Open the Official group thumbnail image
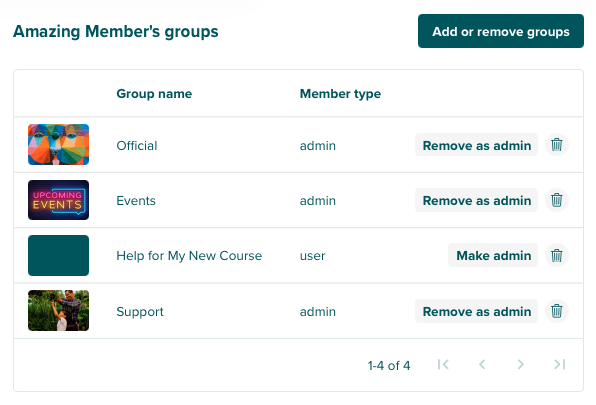 point(59,144)
